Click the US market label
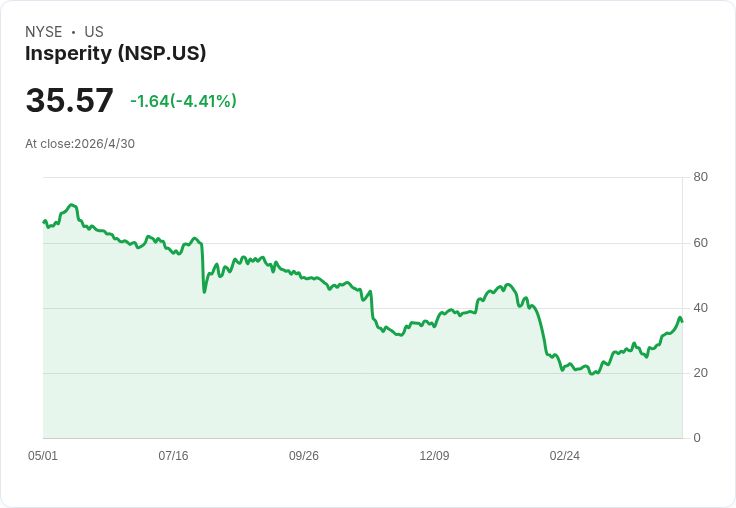 (x=94, y=32)
